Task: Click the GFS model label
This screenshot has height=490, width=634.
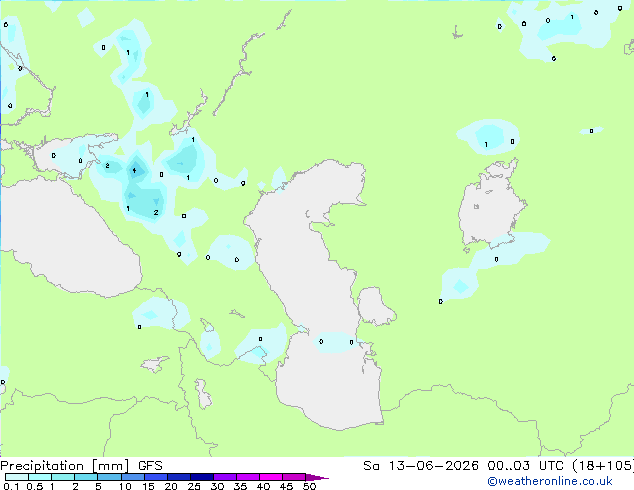Action: pyautogui.click(x=150, y=466)
